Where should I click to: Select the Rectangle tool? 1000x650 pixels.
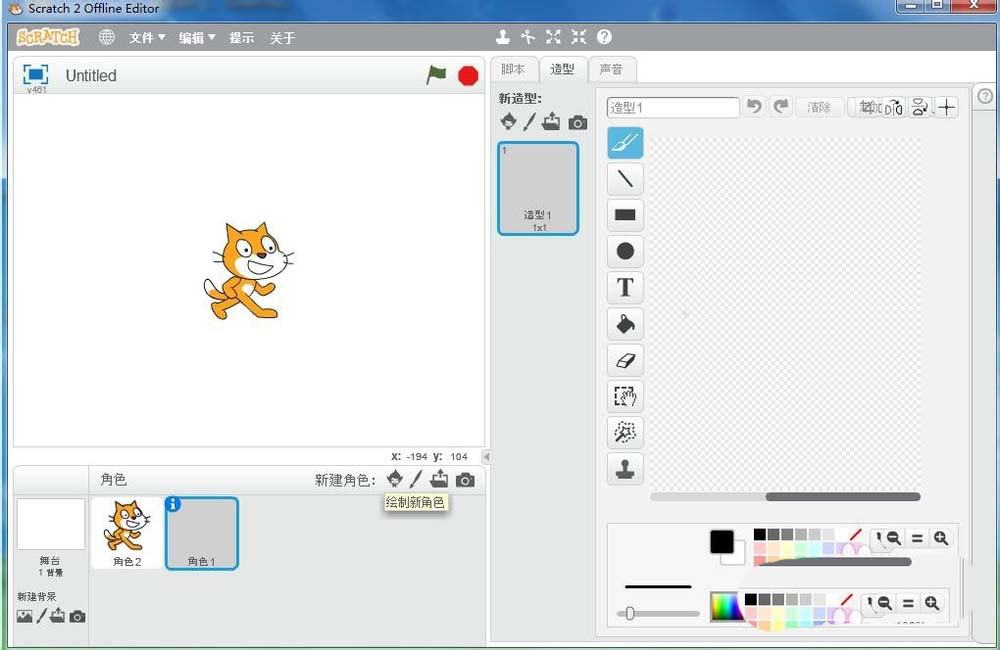(x=625, y=215)
